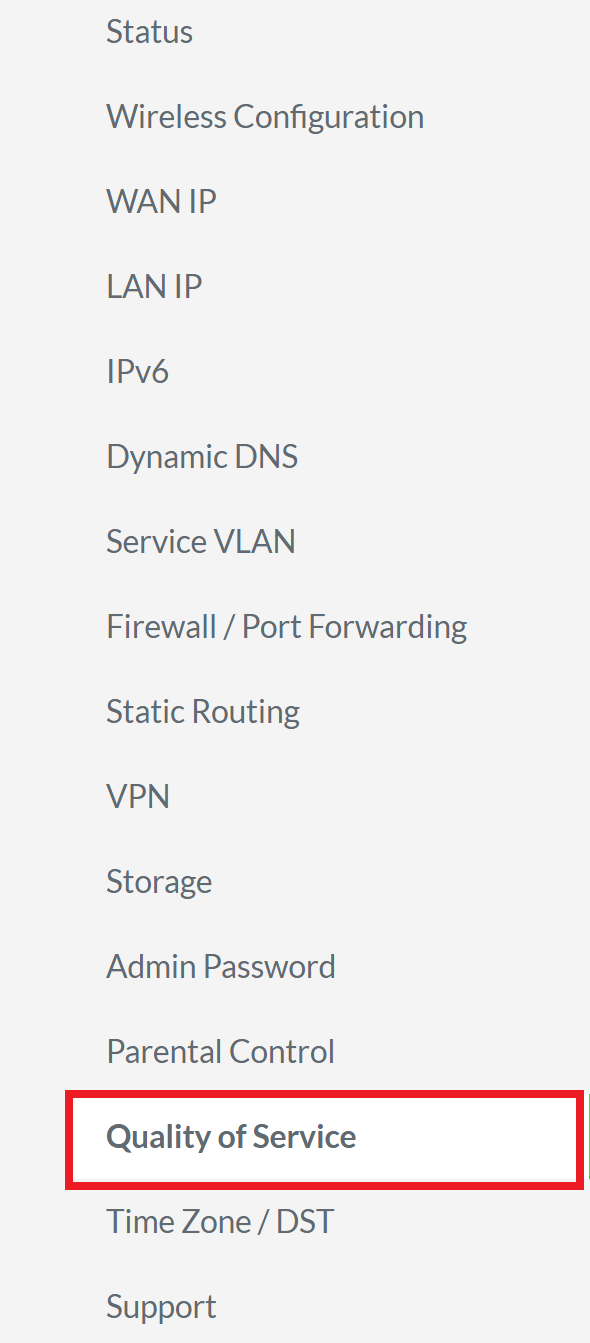The height and width of the screenshot is (1343, 590).
Task: Select Storage from the sidebar
Action: 159,881
